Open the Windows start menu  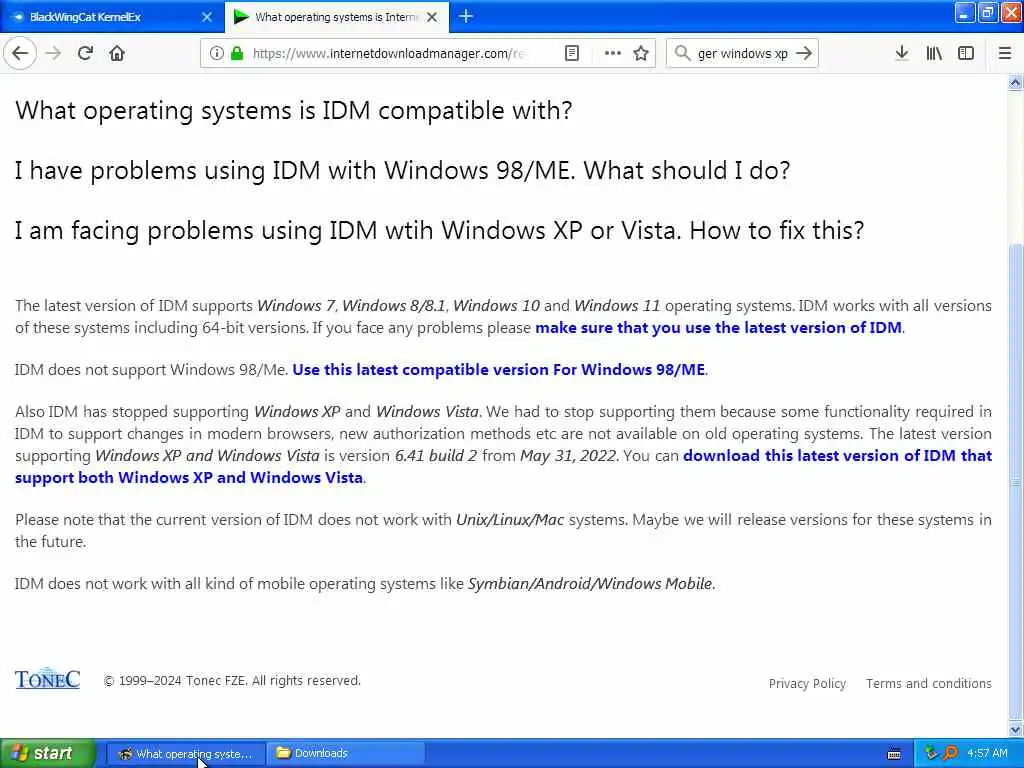point(47,754)
